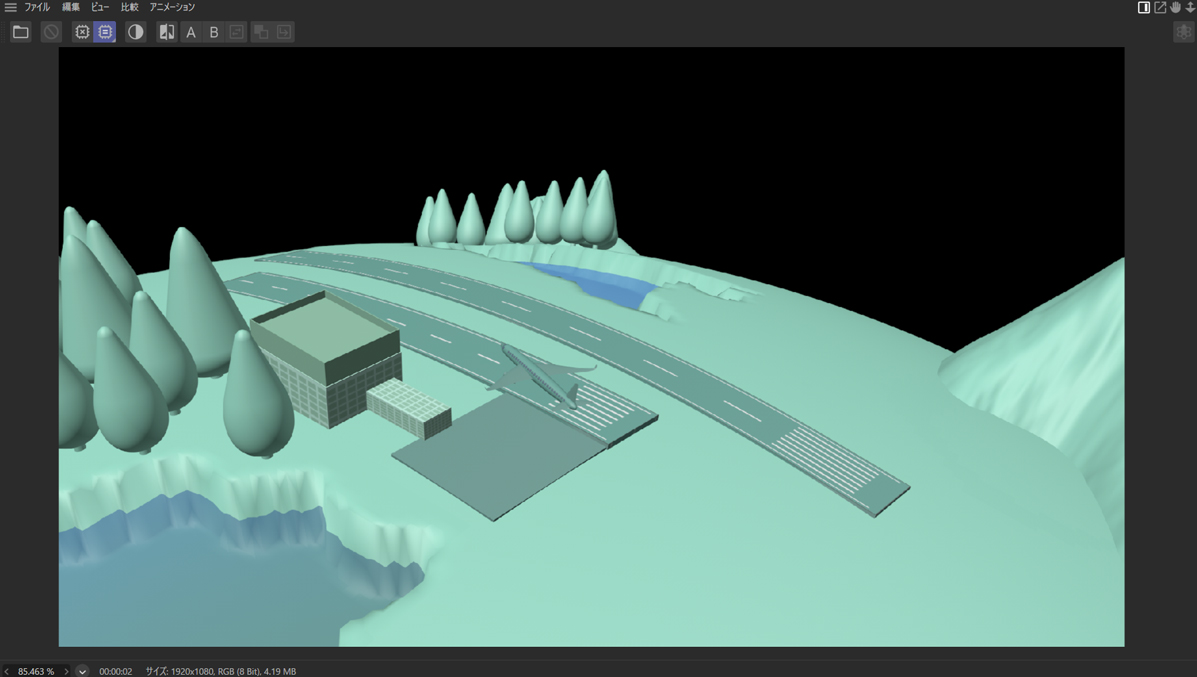Screen dimensions: 1197x677
Task: Click the open file folder icon
Action: click(20, 32)
